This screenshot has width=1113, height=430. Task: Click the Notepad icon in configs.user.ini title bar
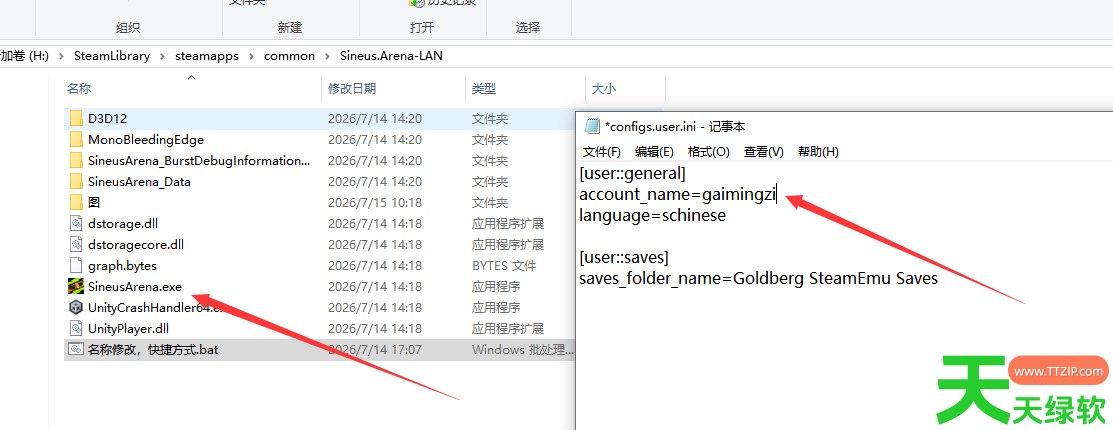click(592, 126)
